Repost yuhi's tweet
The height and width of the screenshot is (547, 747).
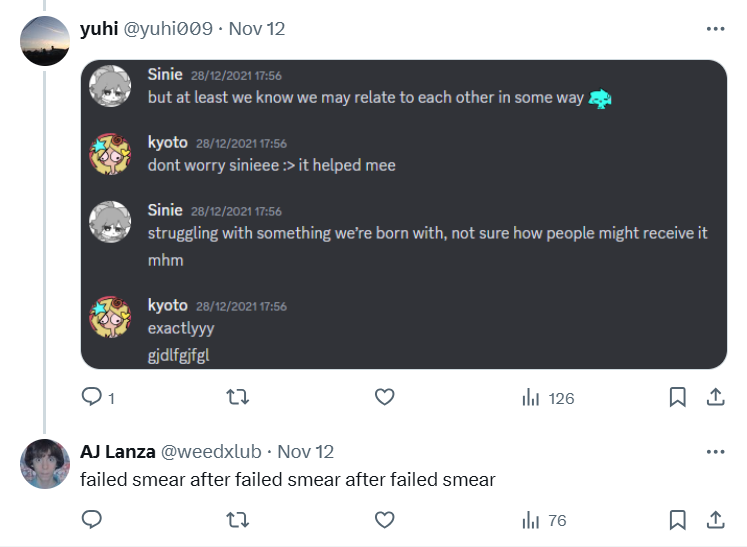[x=237, y=397]
